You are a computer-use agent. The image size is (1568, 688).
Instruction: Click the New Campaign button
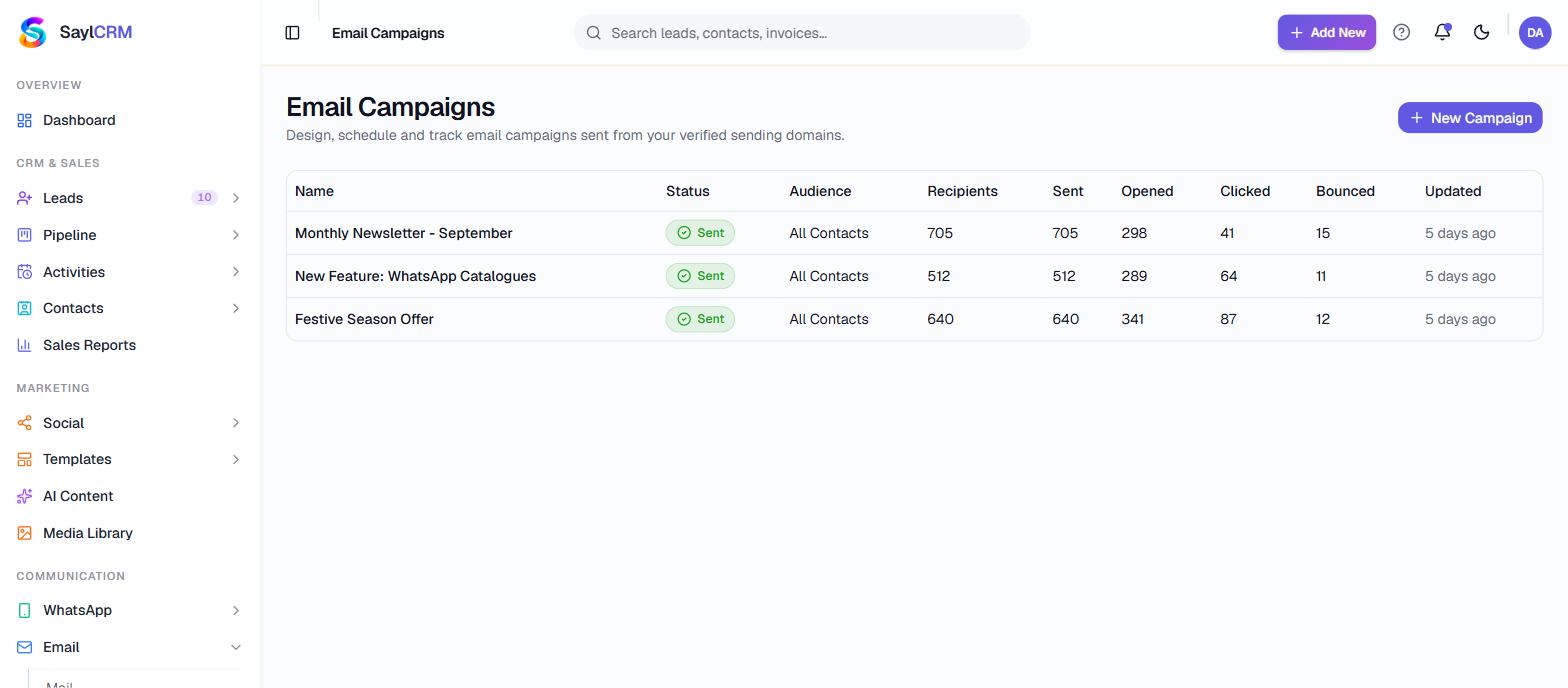coord(1470,118)
